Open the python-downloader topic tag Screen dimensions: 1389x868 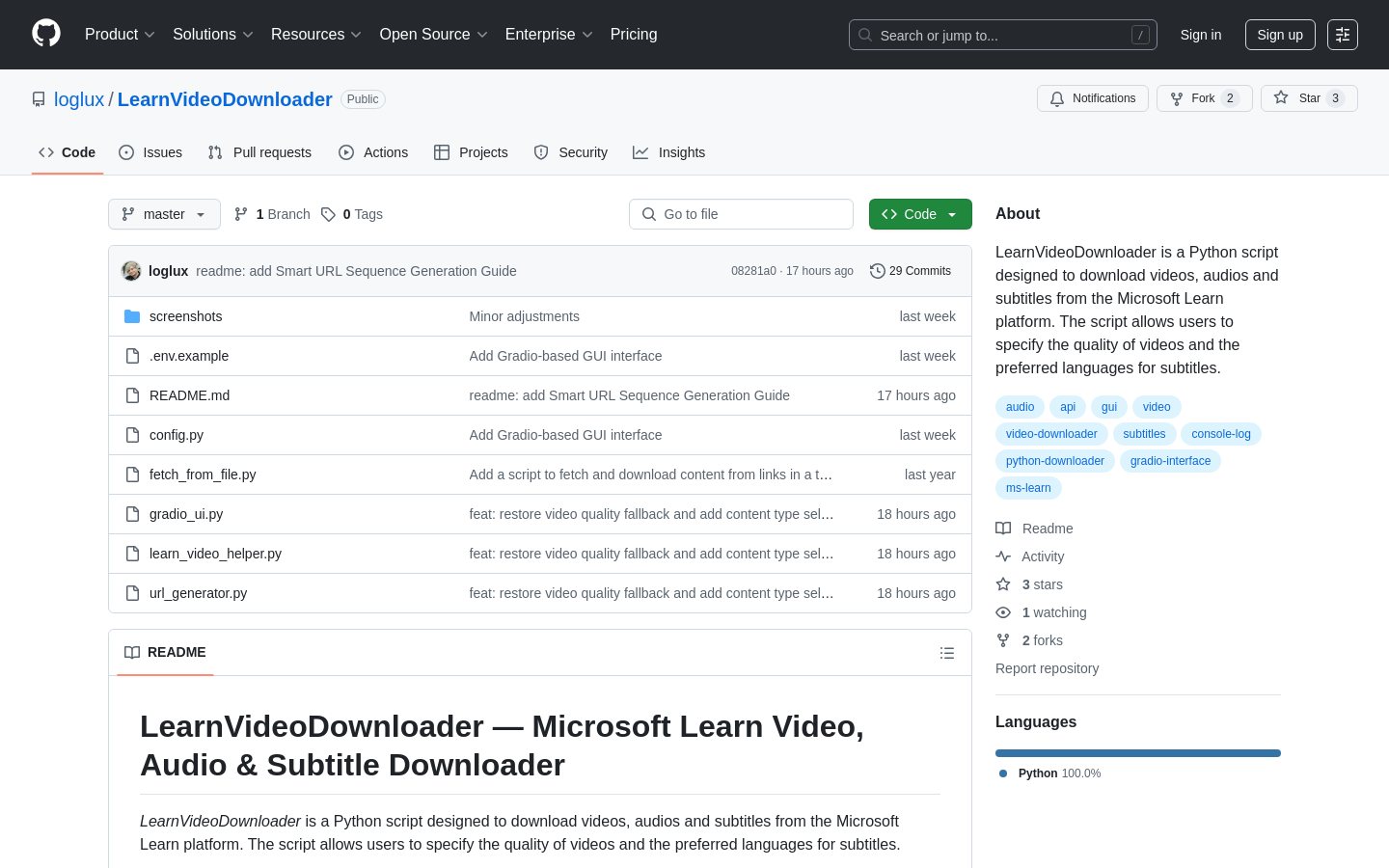pyautogui.click(x=1055, y=461)
